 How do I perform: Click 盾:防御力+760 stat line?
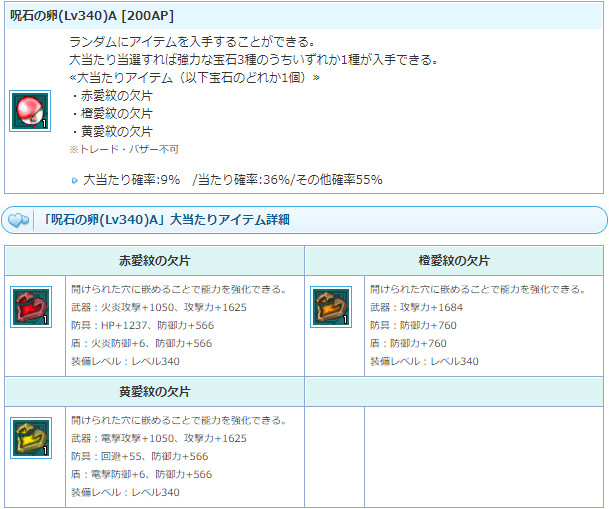408,343
